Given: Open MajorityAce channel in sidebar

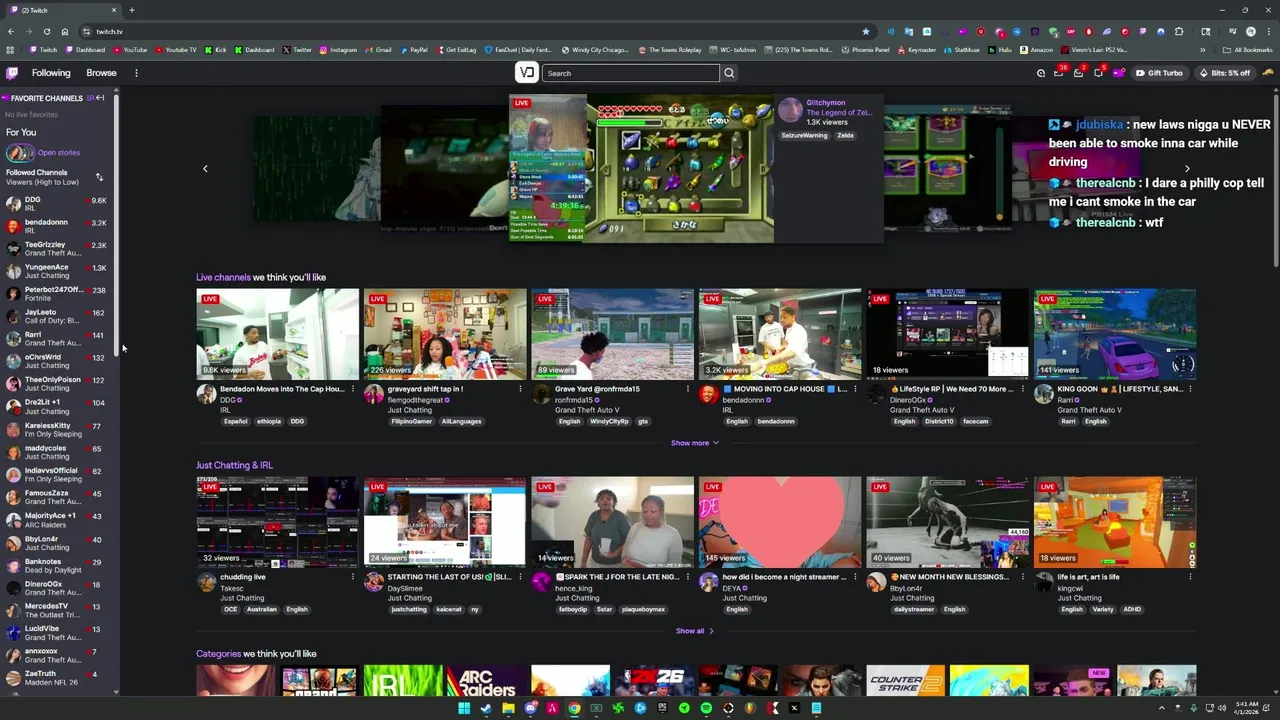Looking at the screenshot, I should (58, 520).
